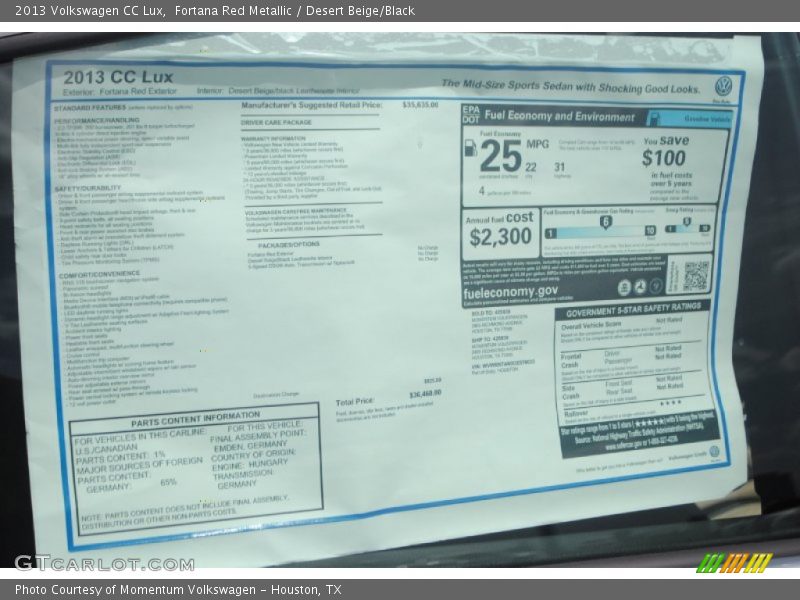Click the '2013 CC Lux' sticker heading
This screenshot has height=600, width=800.
coord(118,77)
